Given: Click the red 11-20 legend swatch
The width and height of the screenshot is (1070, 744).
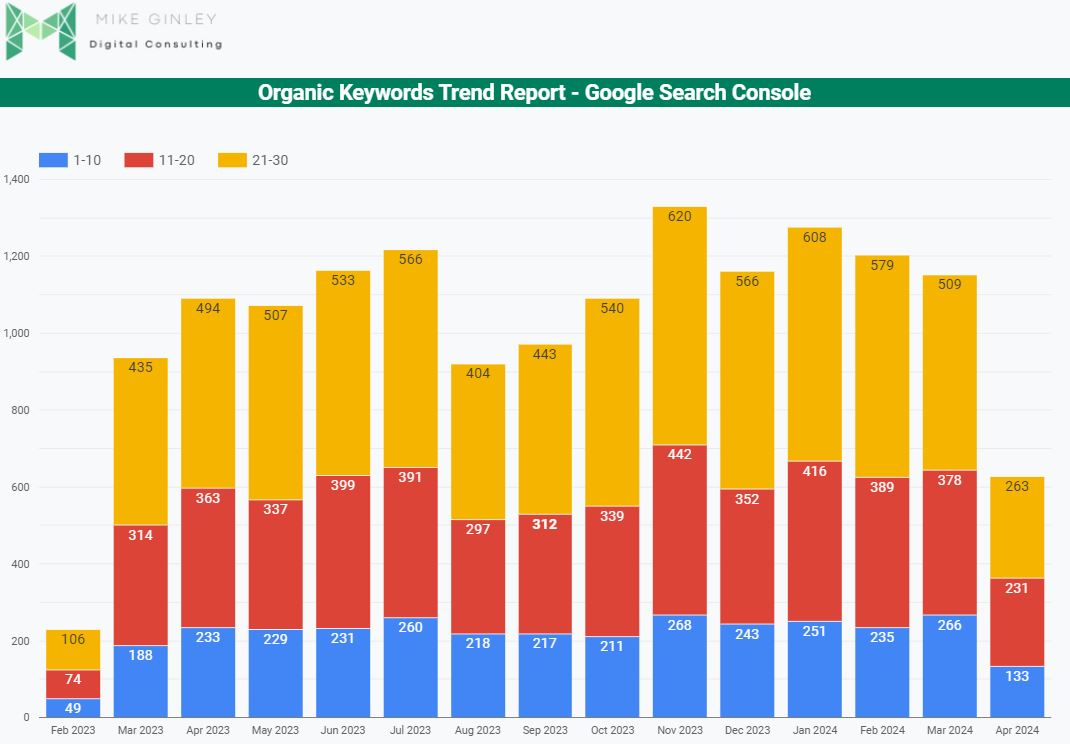Looking at the screenshot, I should tap(139, 160).
